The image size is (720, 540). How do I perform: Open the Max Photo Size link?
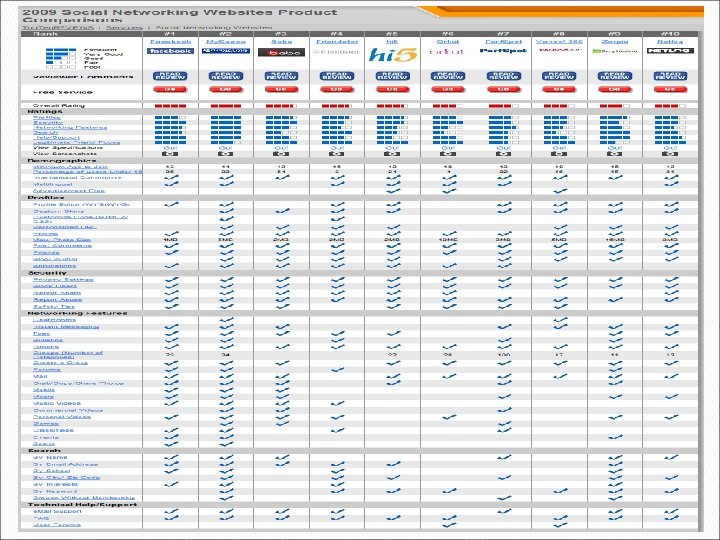tap(62, 239)
